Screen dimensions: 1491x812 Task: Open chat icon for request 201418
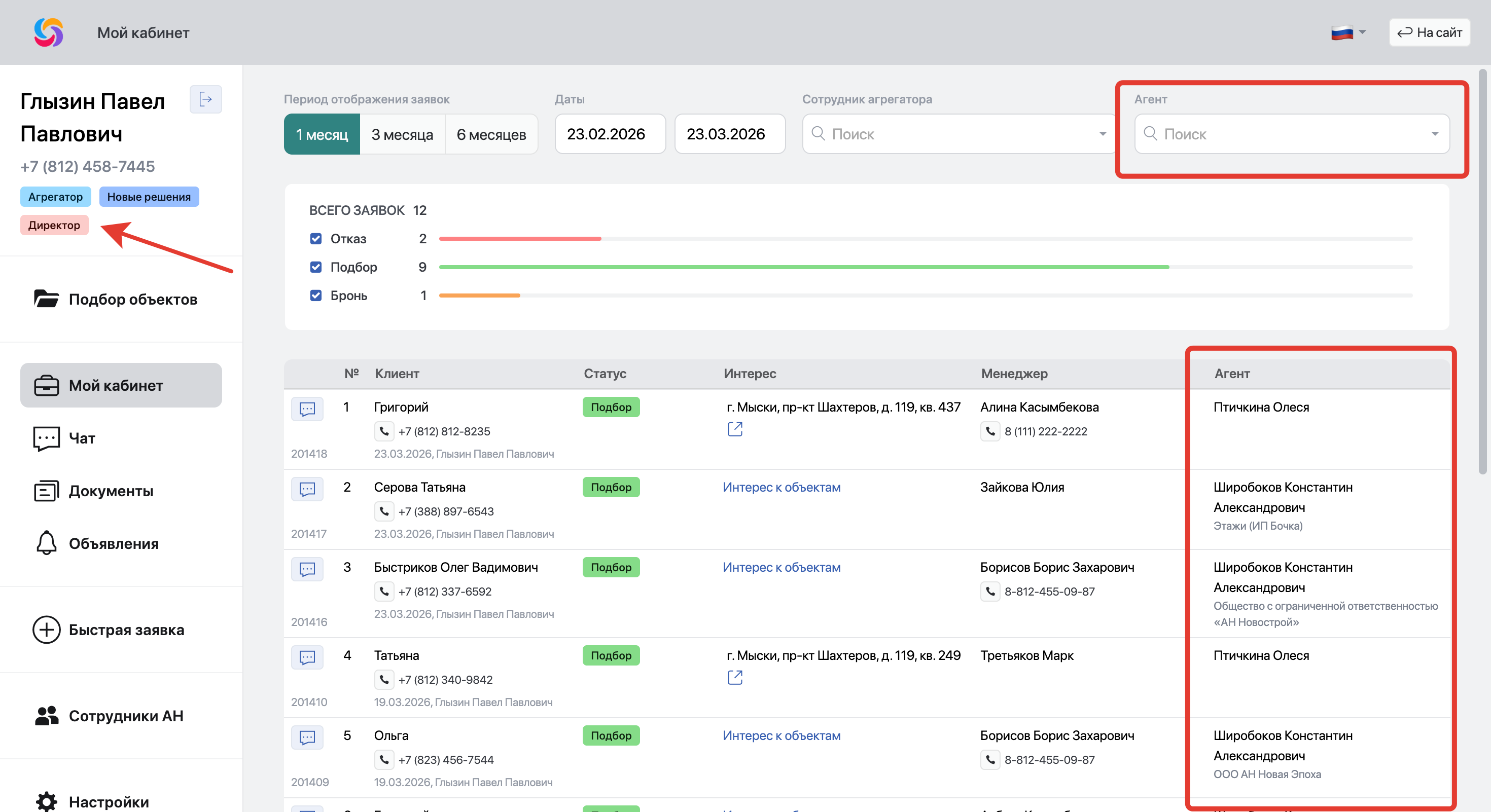[307, 409]
